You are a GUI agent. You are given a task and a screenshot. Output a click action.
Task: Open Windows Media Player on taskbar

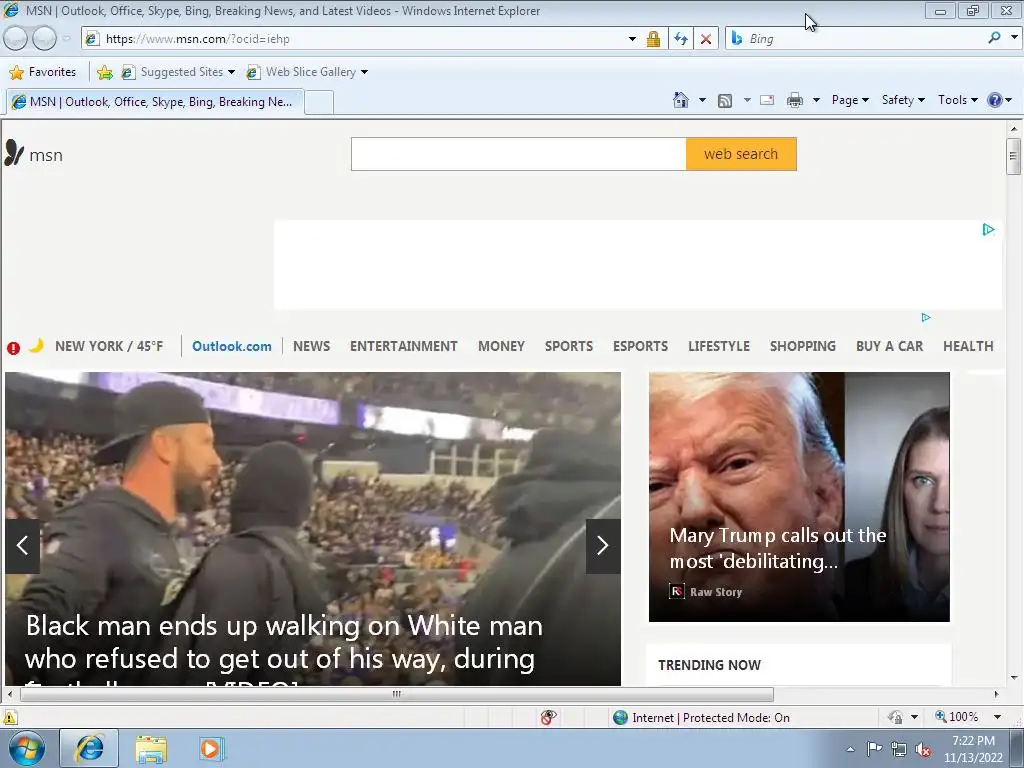(x=211, y=748)
